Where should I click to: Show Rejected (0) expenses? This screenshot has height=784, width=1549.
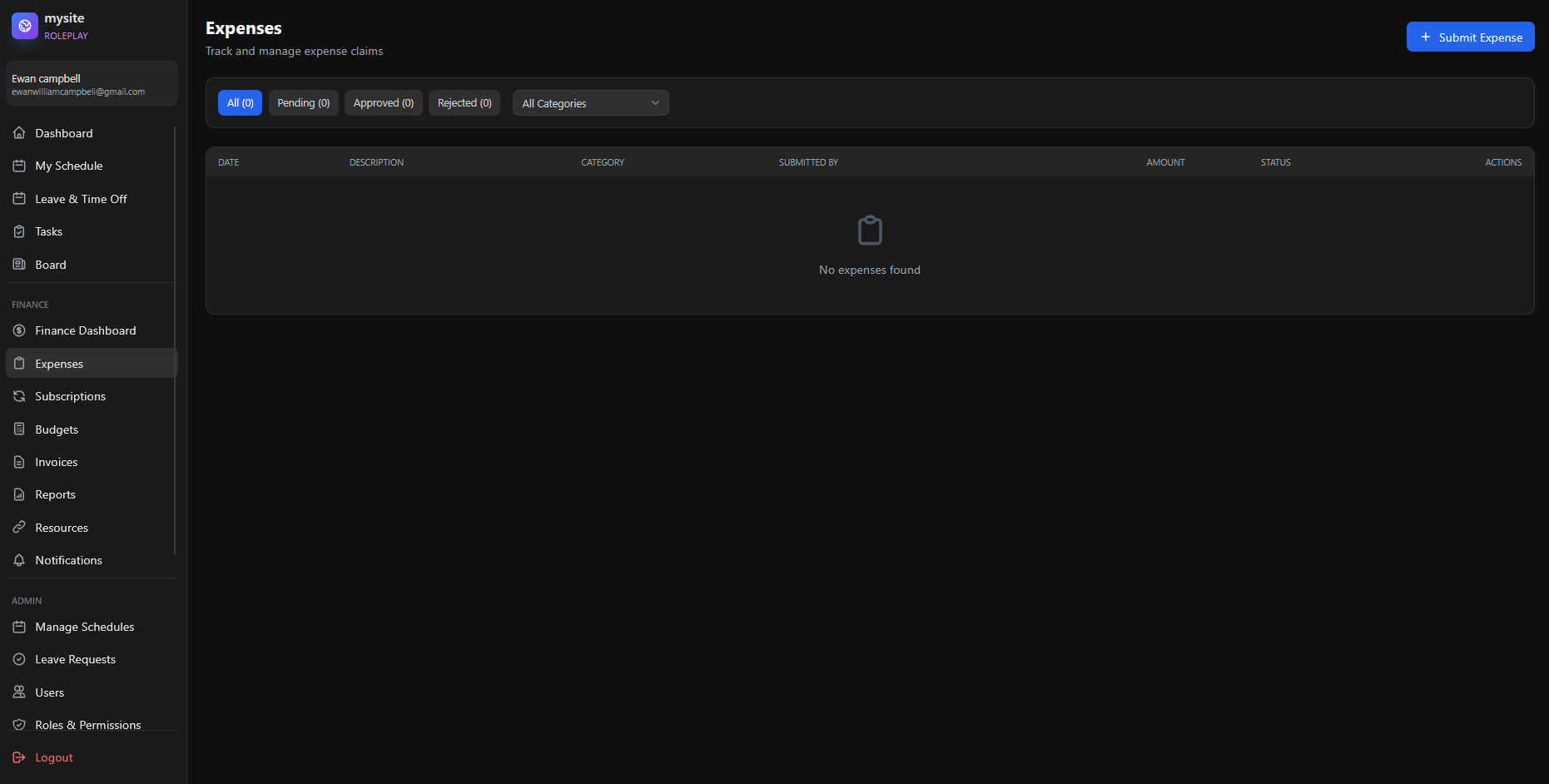point(464,103)
